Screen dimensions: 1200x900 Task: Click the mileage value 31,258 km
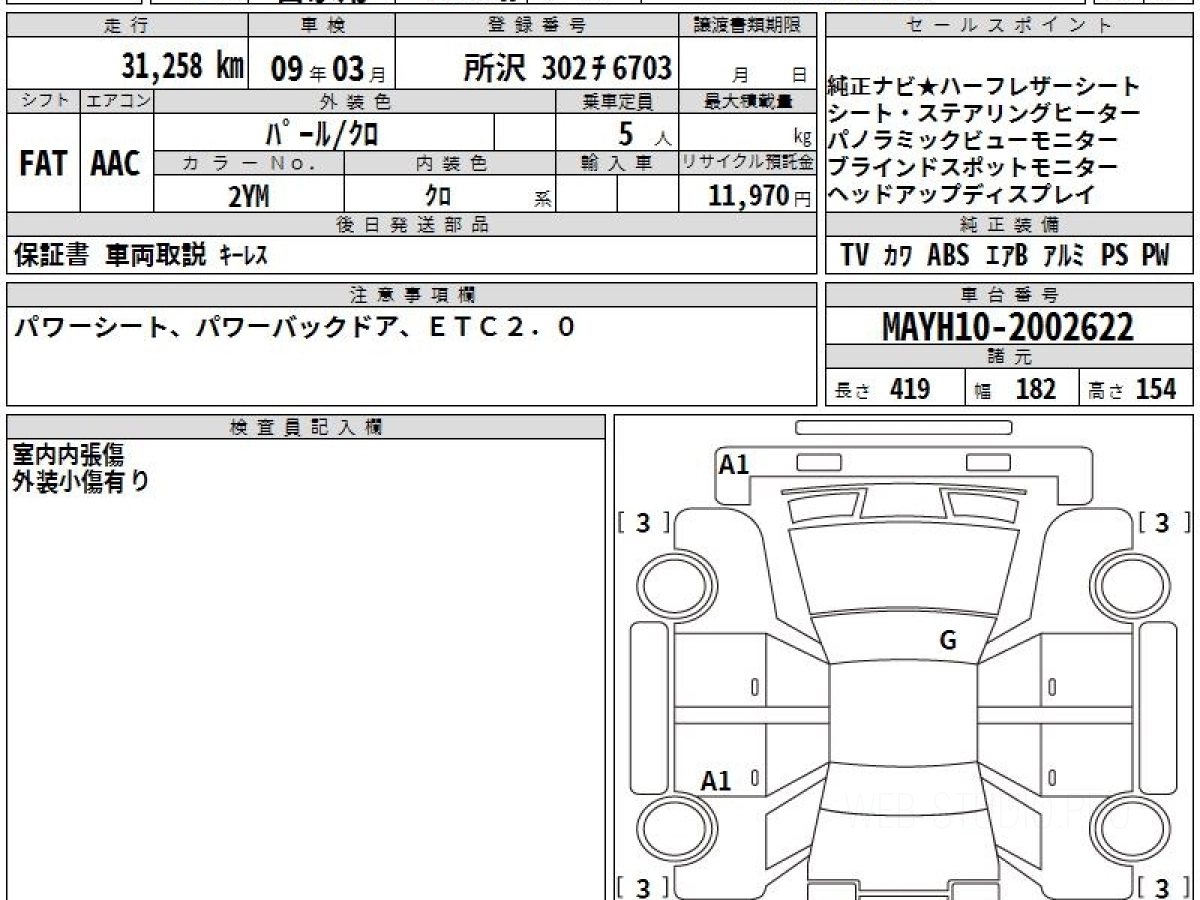click(183, 67)
